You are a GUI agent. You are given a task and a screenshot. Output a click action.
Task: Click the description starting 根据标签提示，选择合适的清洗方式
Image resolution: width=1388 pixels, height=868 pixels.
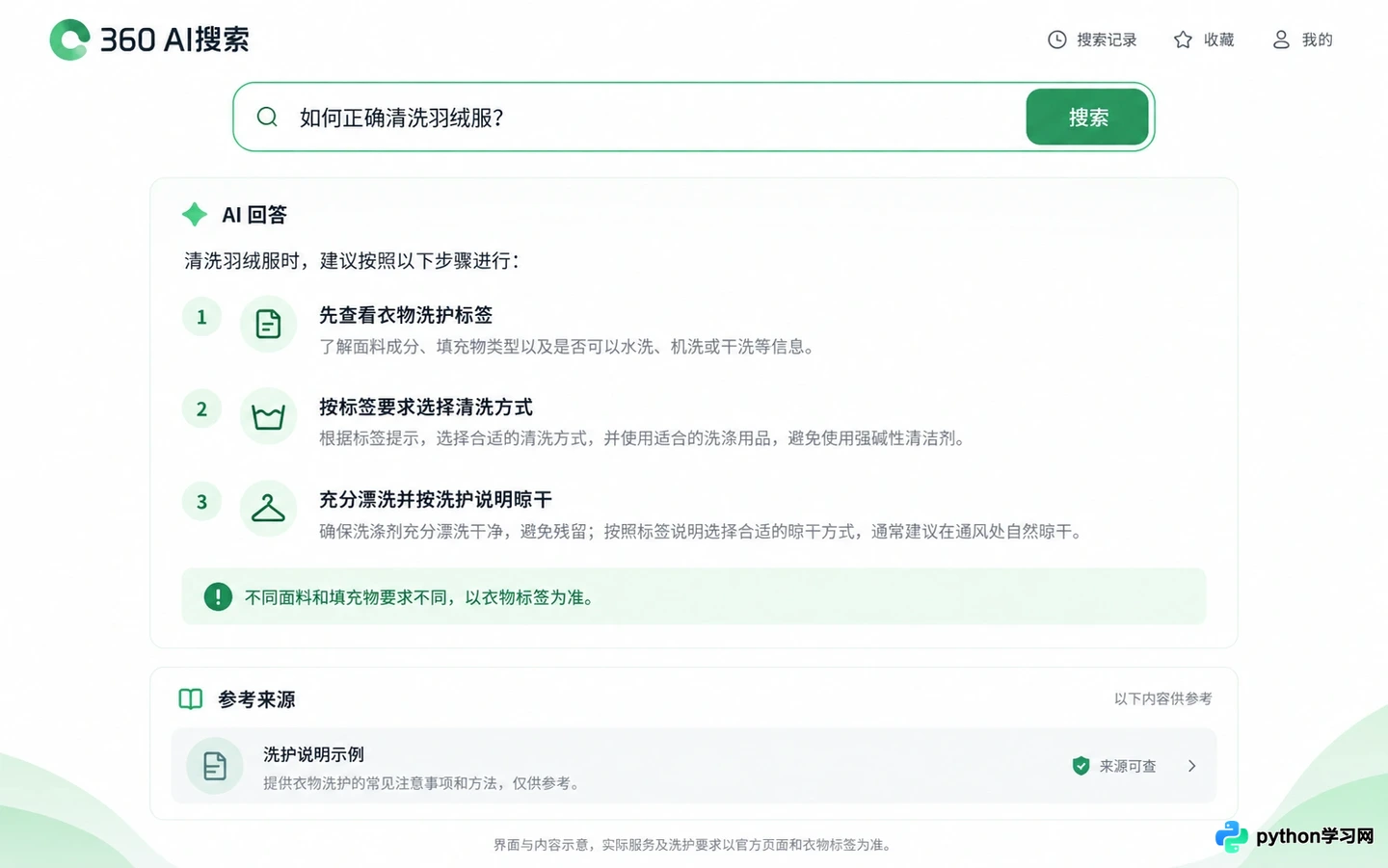pyautogui.click(x=645, y=438)
